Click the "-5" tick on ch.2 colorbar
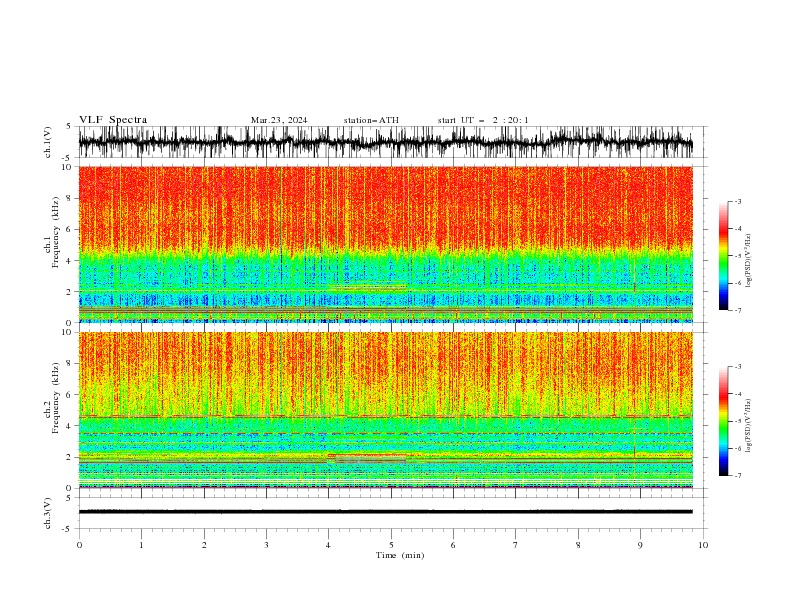The image size is (792, 612). (737, 421)
